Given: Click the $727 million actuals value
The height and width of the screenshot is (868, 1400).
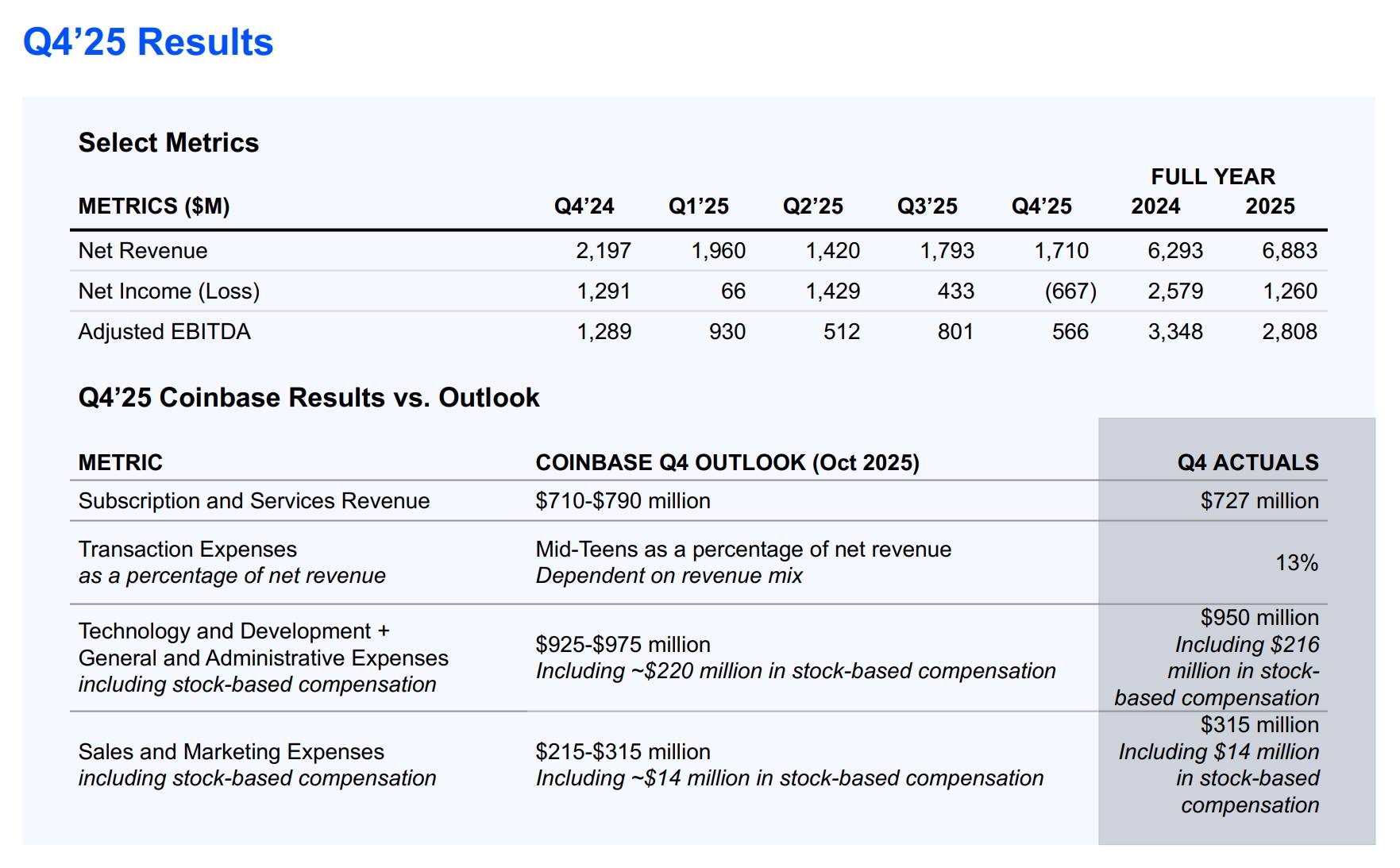Looking at the screenshot, I should point(1259,501).
